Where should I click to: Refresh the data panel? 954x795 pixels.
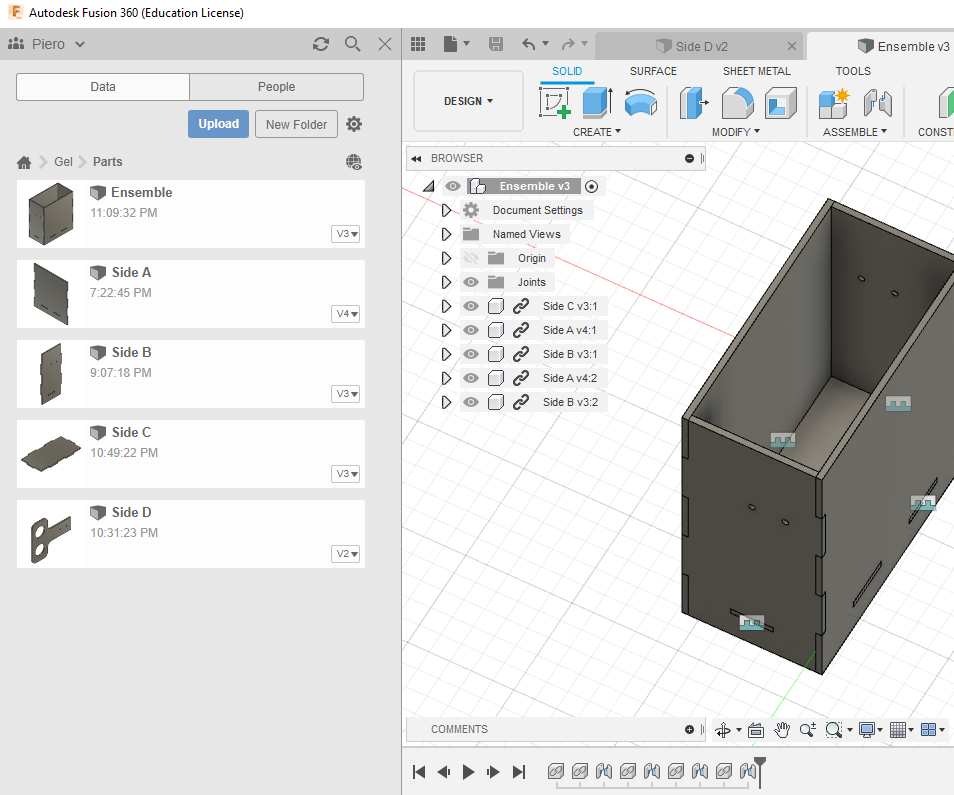pyautogui.click(x=321, y=44)
